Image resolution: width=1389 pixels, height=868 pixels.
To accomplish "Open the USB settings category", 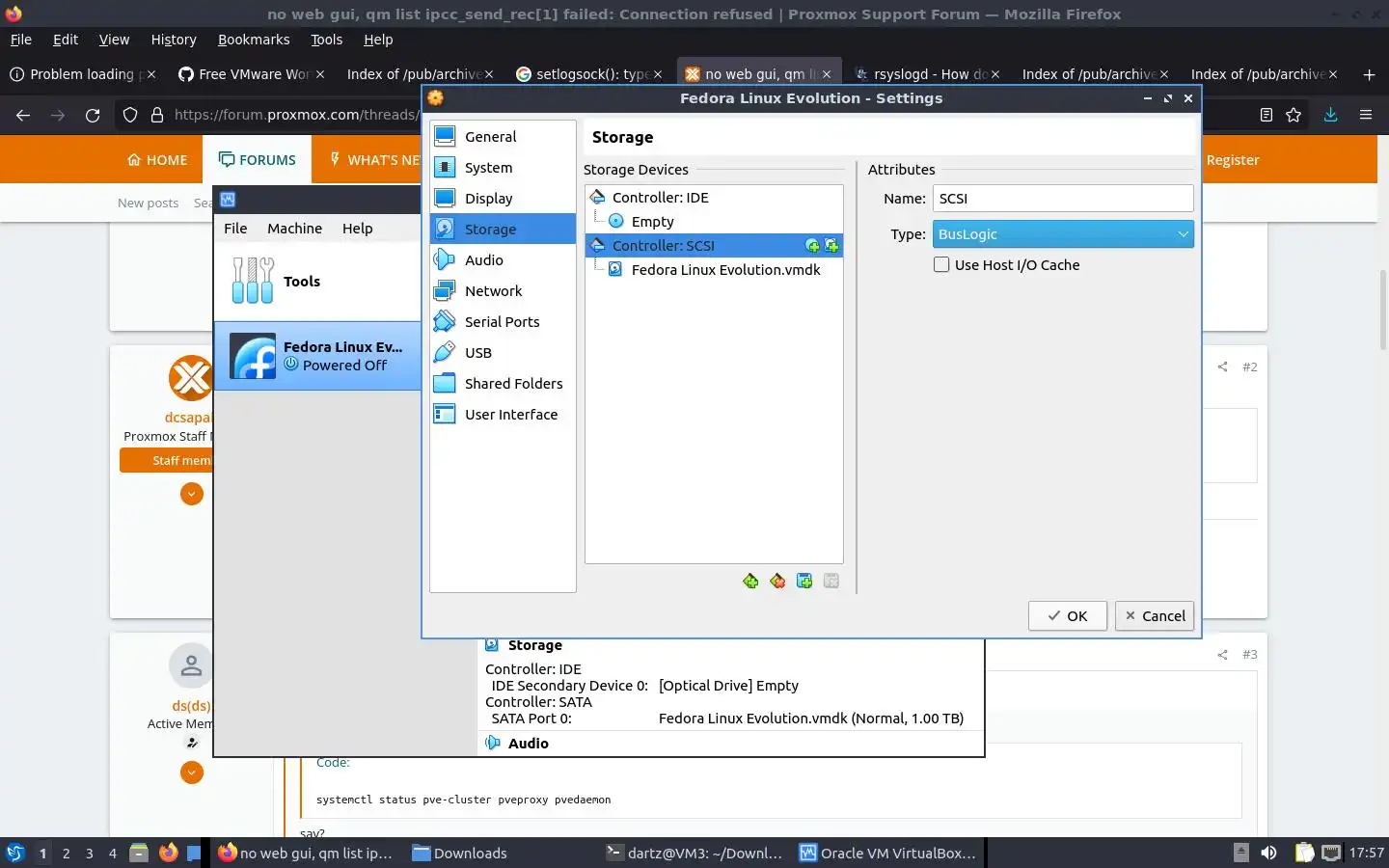I will (x=503, y=353).
